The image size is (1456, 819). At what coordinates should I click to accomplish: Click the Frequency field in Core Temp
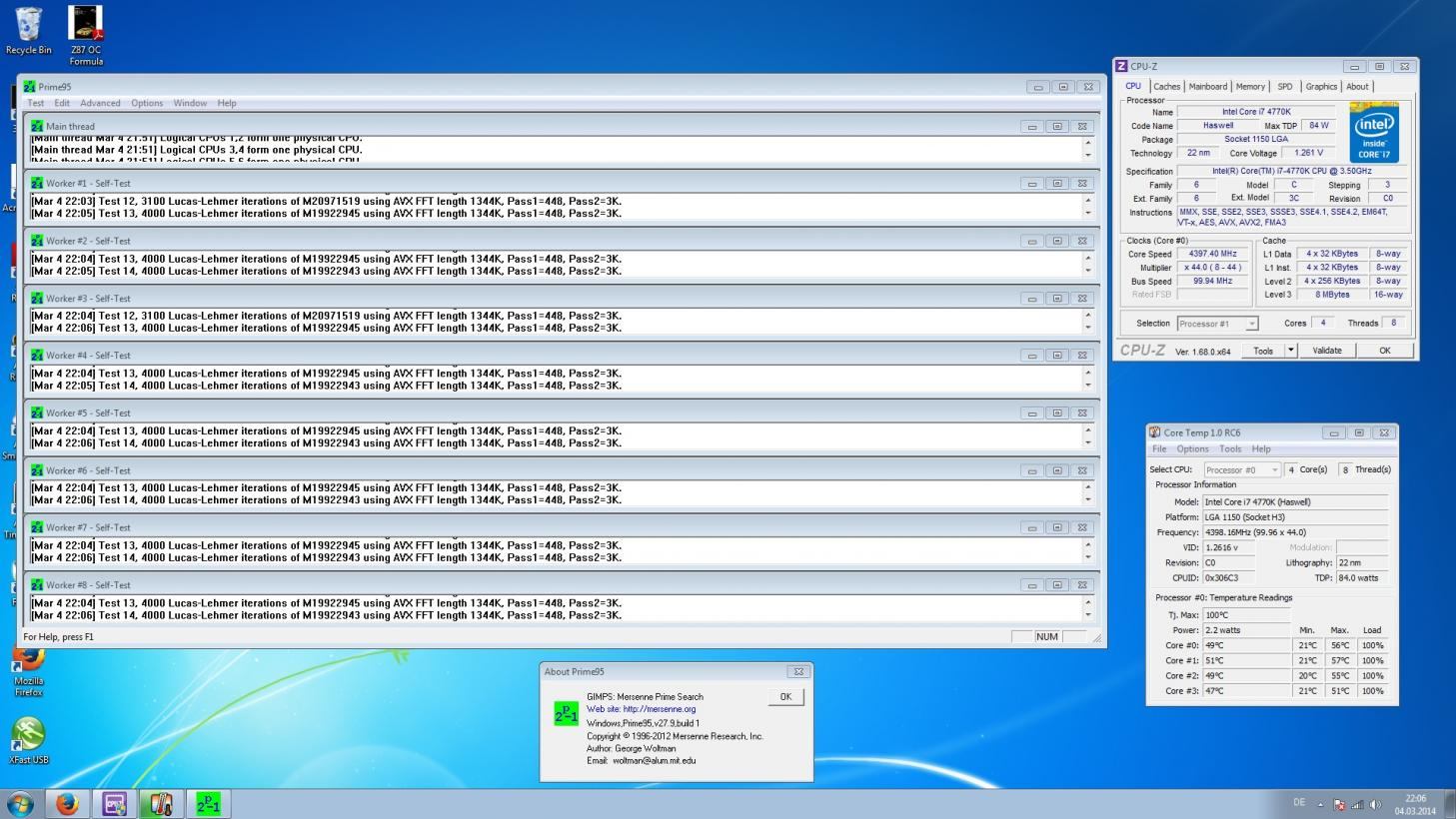[x=1295, y=532]
